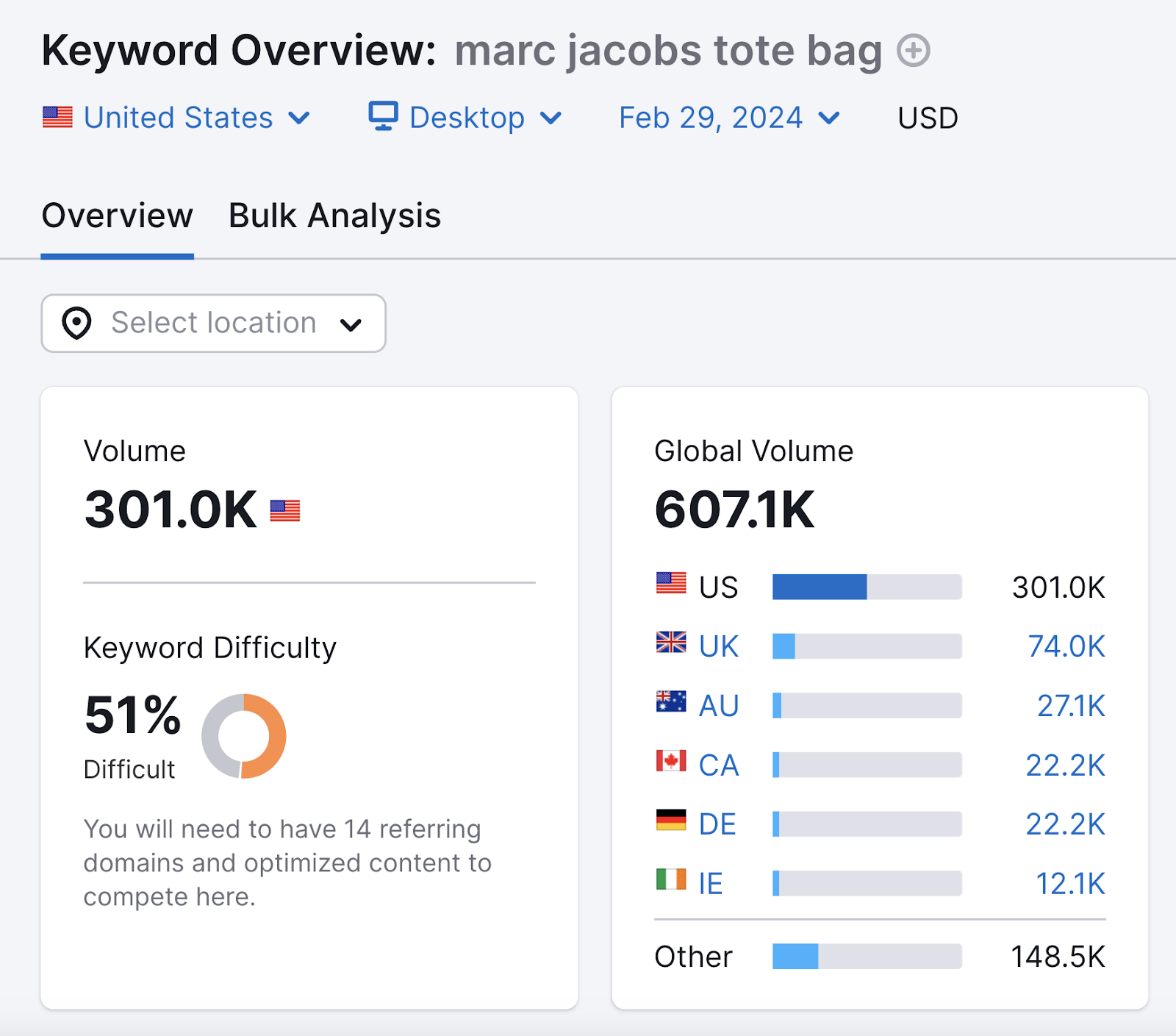1176x1036 pixels.
Task: Click the 607.1K global volume figure
Action: (x=734, y=510)
